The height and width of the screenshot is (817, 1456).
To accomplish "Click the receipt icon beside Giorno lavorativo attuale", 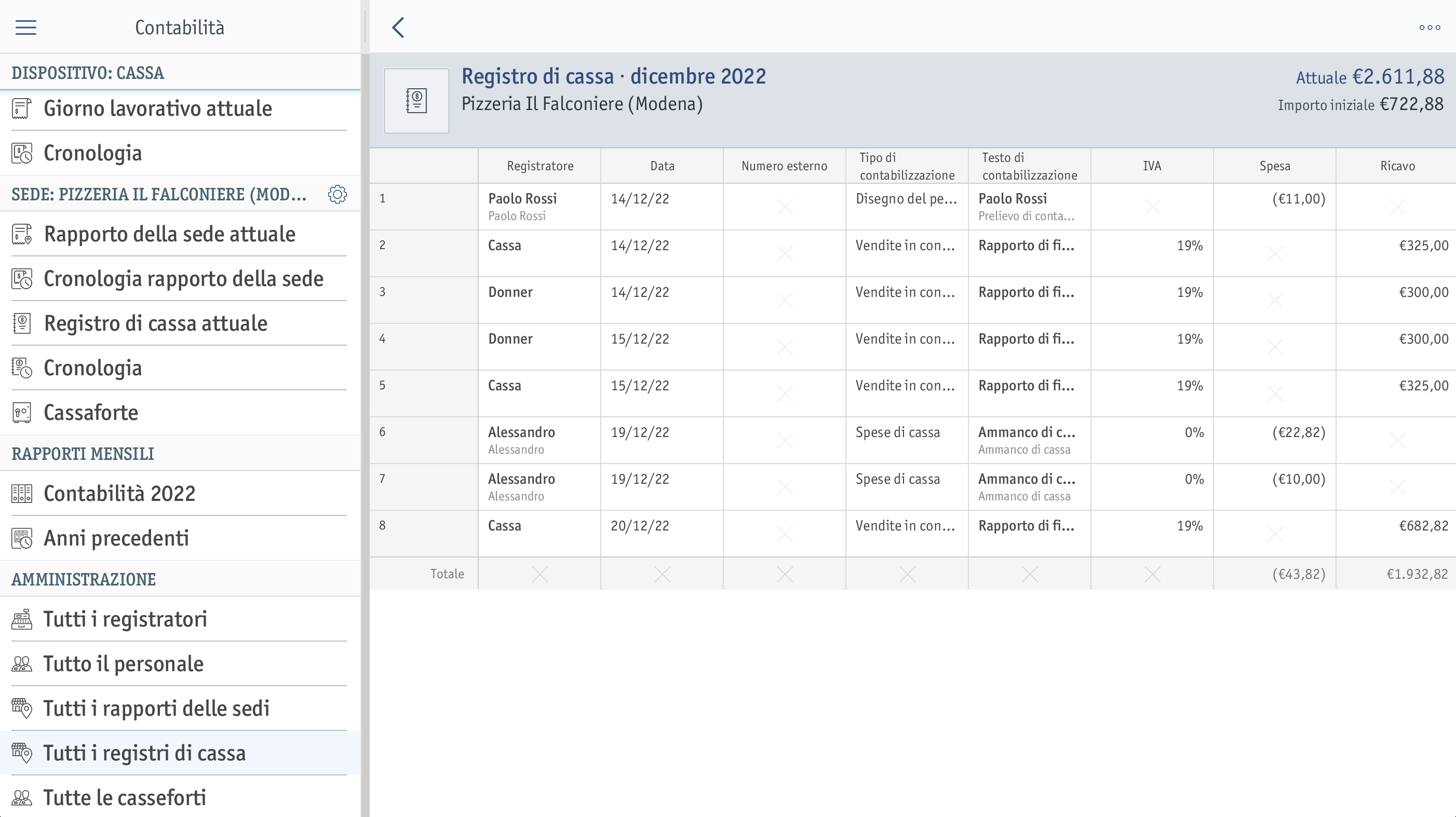I will tap(22, 108).
